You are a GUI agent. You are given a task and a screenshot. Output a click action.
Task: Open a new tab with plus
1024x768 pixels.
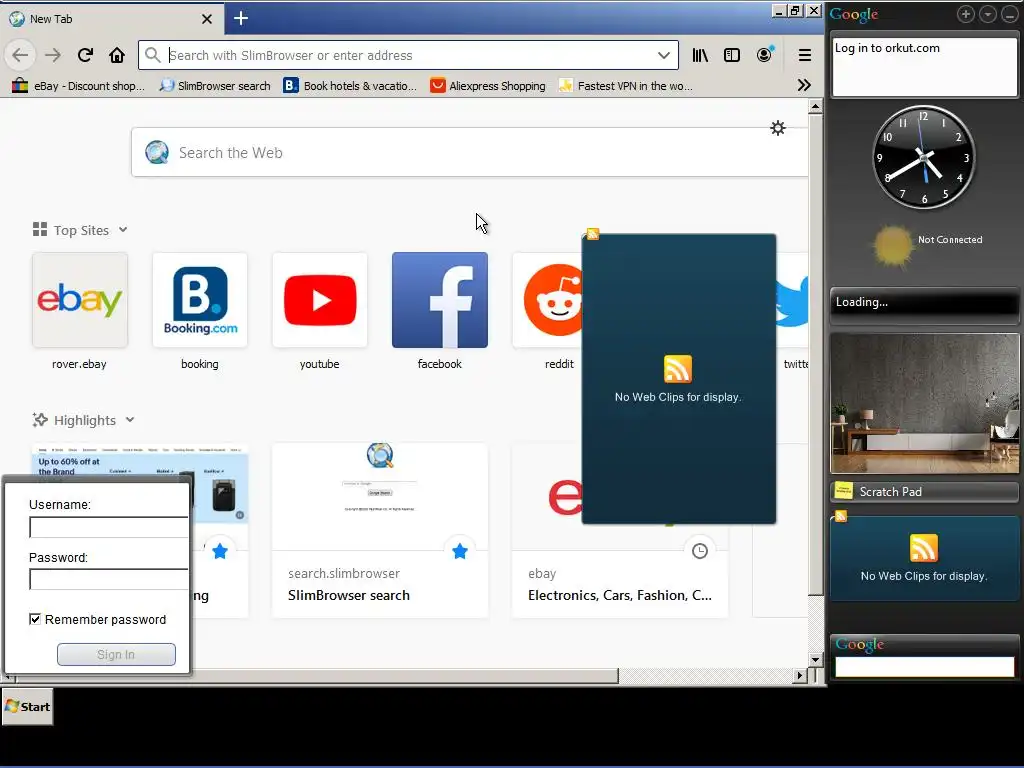pyautogui.click(x=240, y=18)
